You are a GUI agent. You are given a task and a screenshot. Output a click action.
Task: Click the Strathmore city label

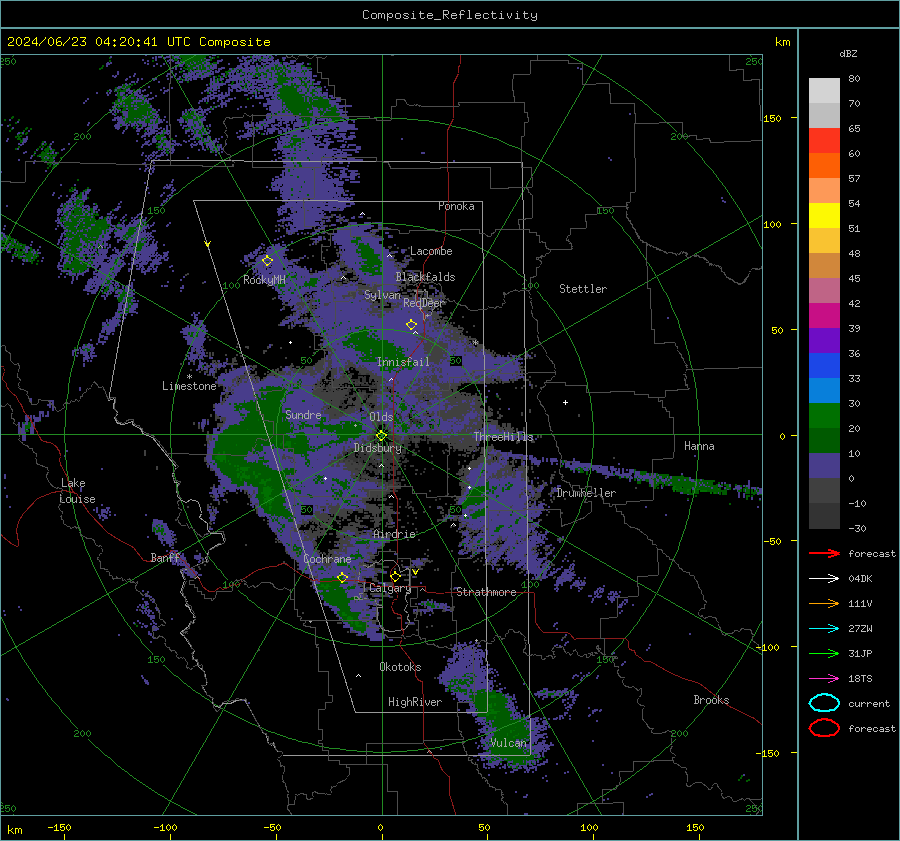486,592
